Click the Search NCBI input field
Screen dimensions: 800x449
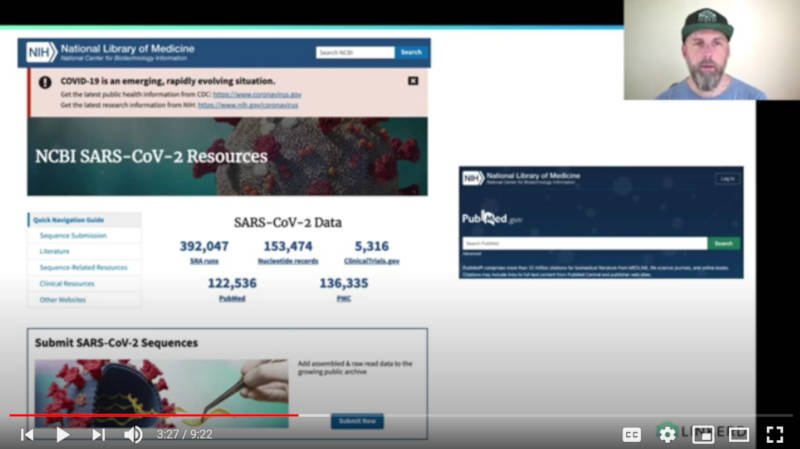click(355, 53)
